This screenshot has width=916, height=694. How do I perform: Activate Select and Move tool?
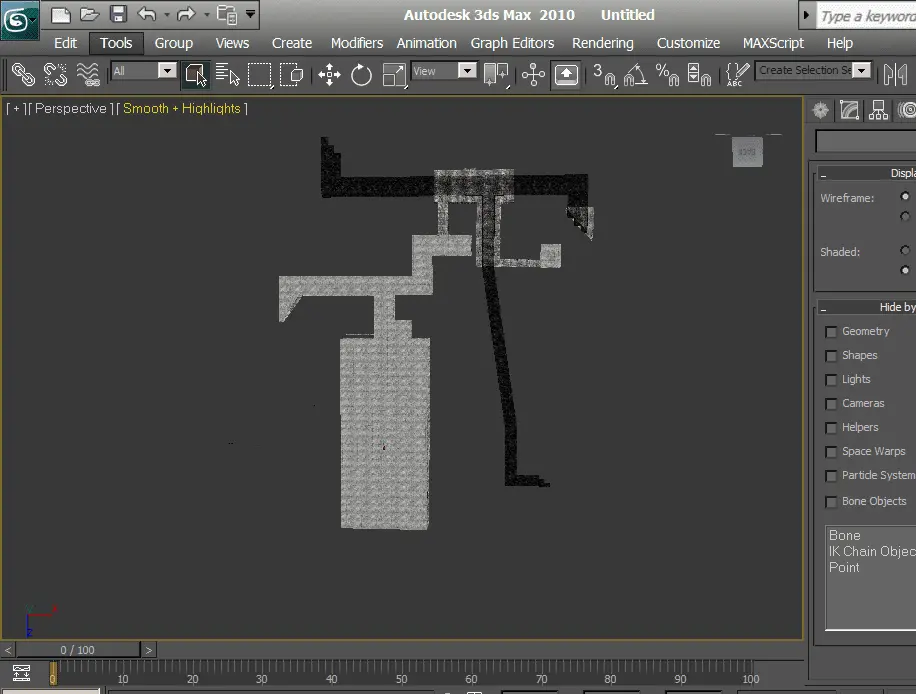329,75
